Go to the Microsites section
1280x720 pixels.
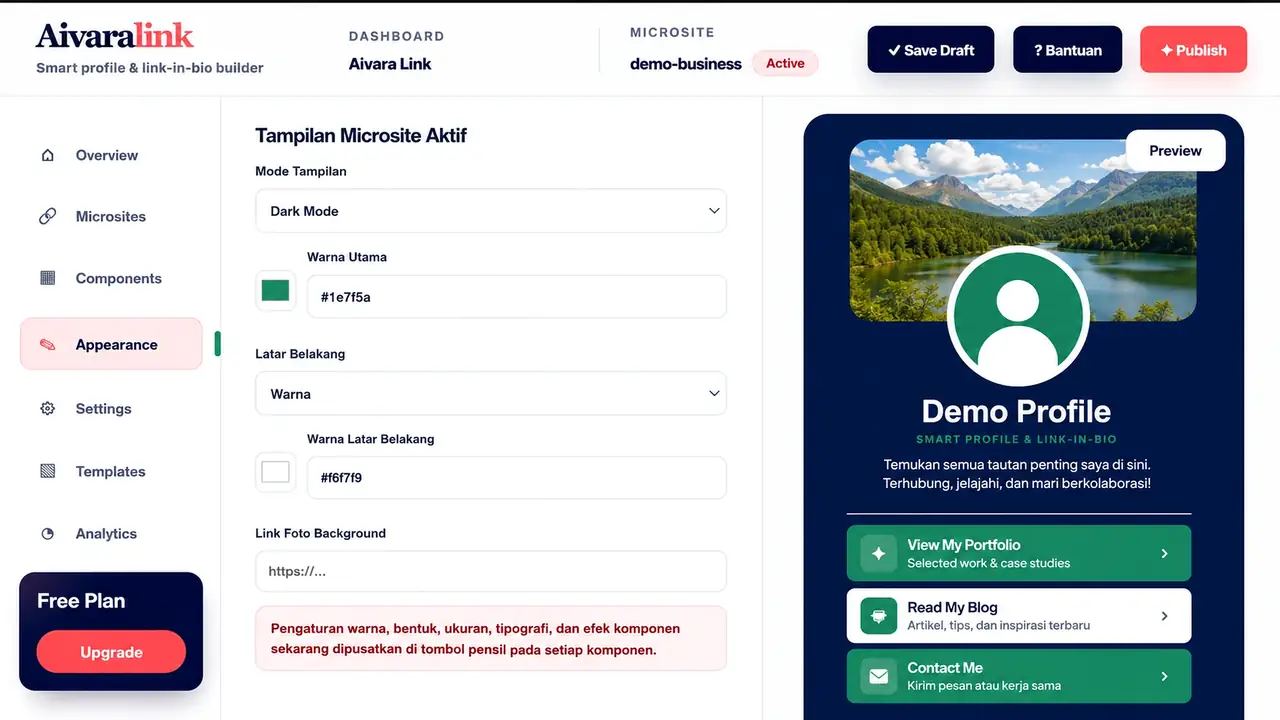click(111, 216)
